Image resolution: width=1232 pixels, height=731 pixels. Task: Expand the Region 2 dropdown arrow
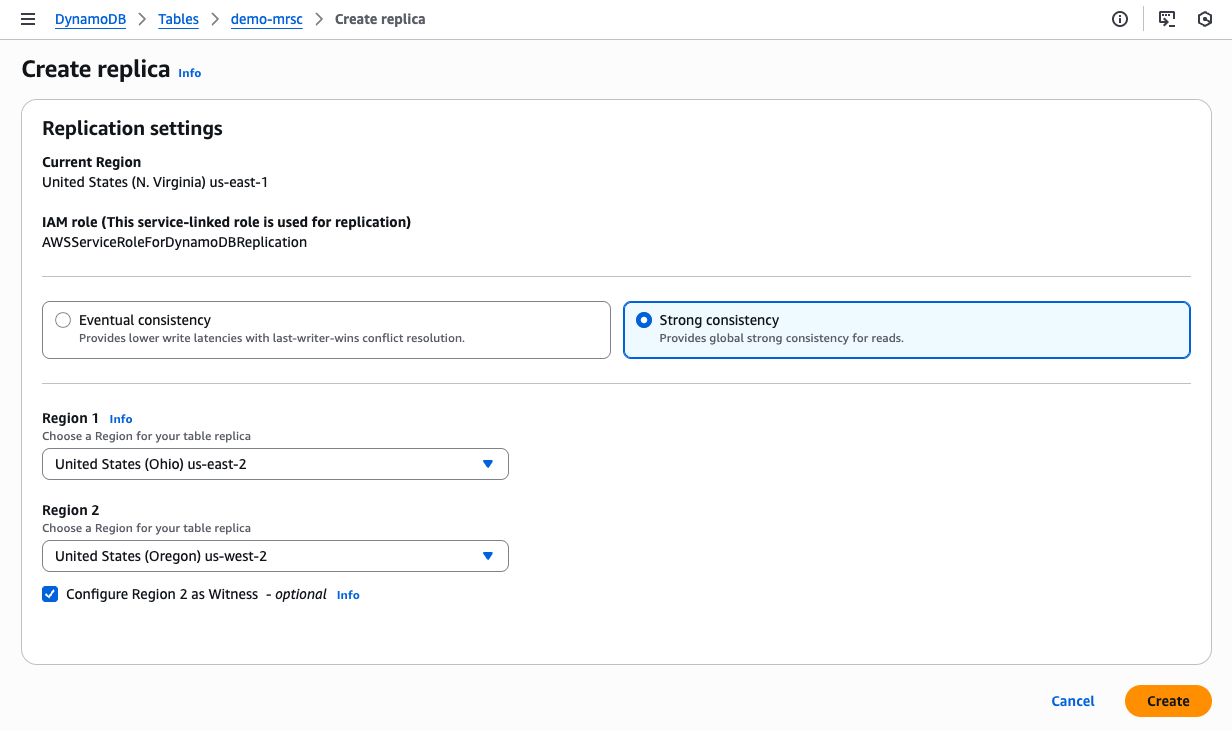point(488,556)
